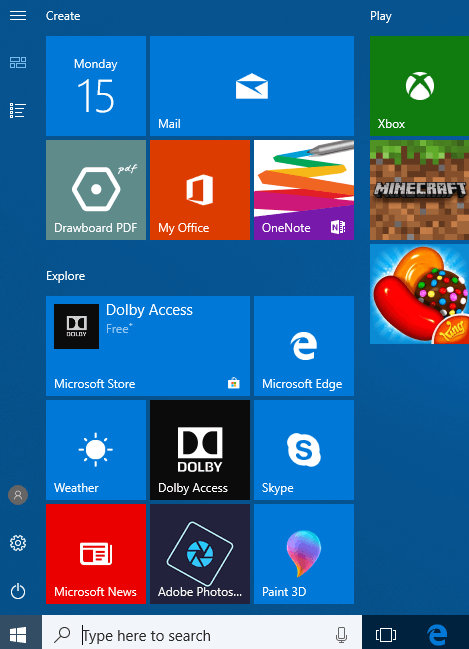This screenshot has width=469, height=649.
Task: Open the Candy Crush tile
Action: pos(419,294)
